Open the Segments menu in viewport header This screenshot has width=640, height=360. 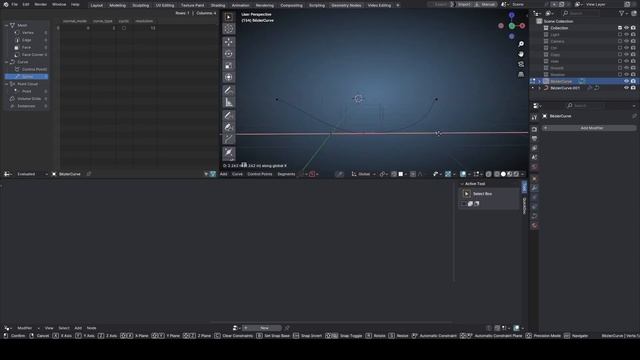pyautogui.click(x=286, y=174)
